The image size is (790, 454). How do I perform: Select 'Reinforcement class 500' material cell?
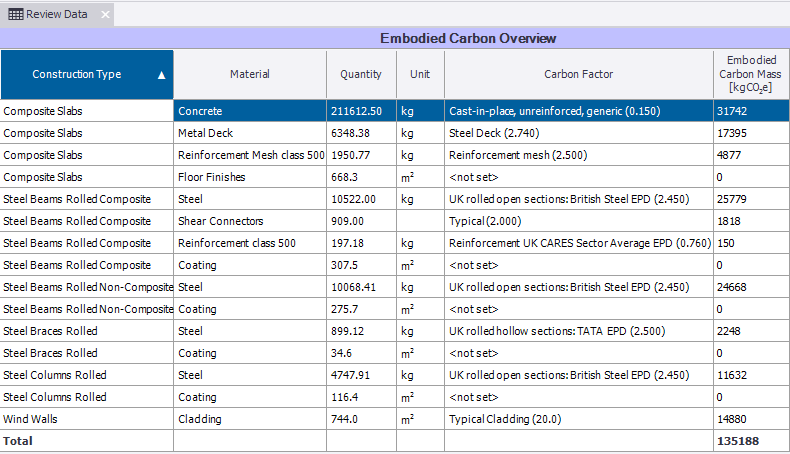coord(250,243)
